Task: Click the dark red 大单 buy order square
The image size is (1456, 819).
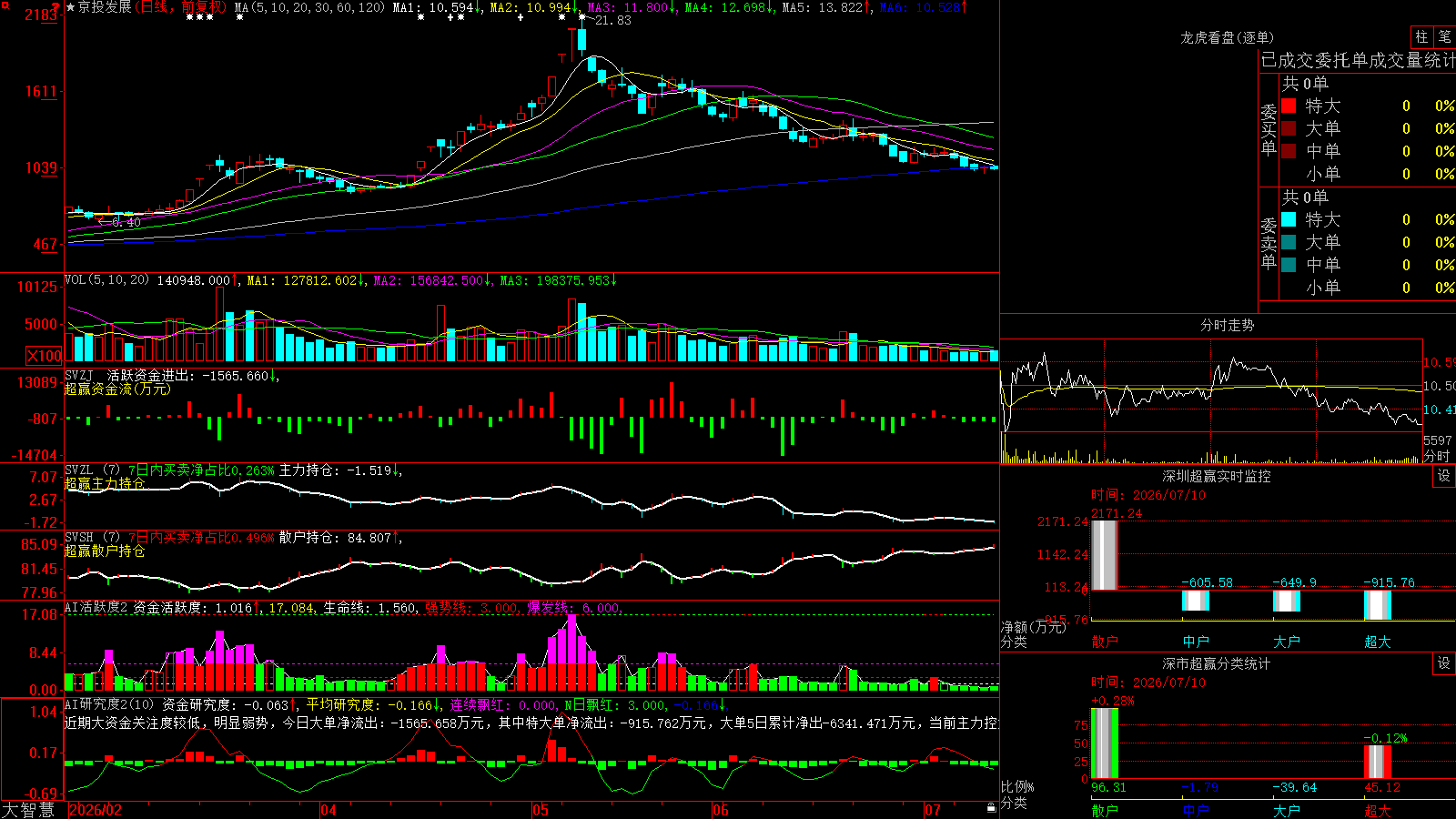Action: click(1289, 128)
